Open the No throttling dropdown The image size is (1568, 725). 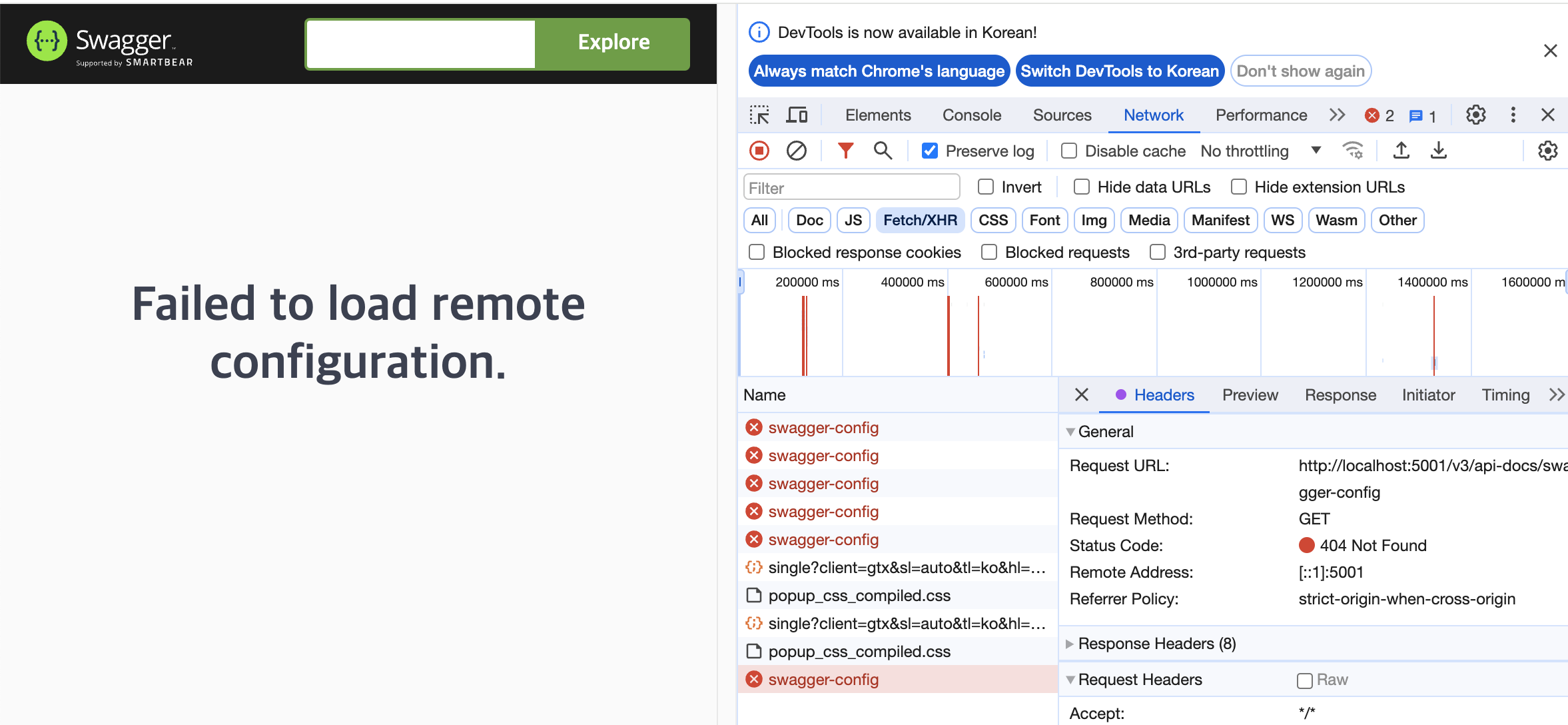(x=1260, y=151)
